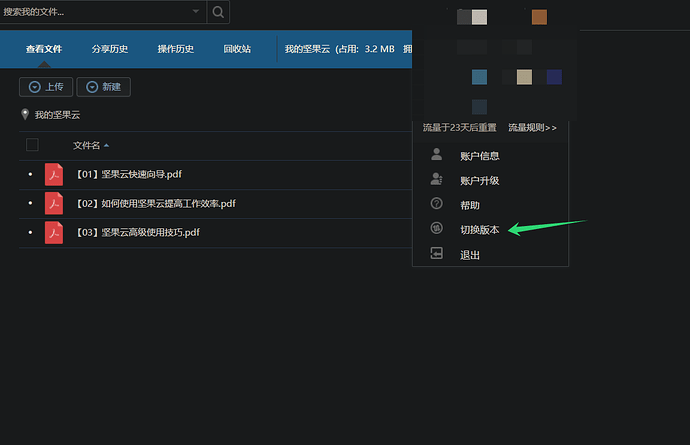Select row bullet of 【03】 file
Viewport: 690px width, 445px height.
[30, 232]
